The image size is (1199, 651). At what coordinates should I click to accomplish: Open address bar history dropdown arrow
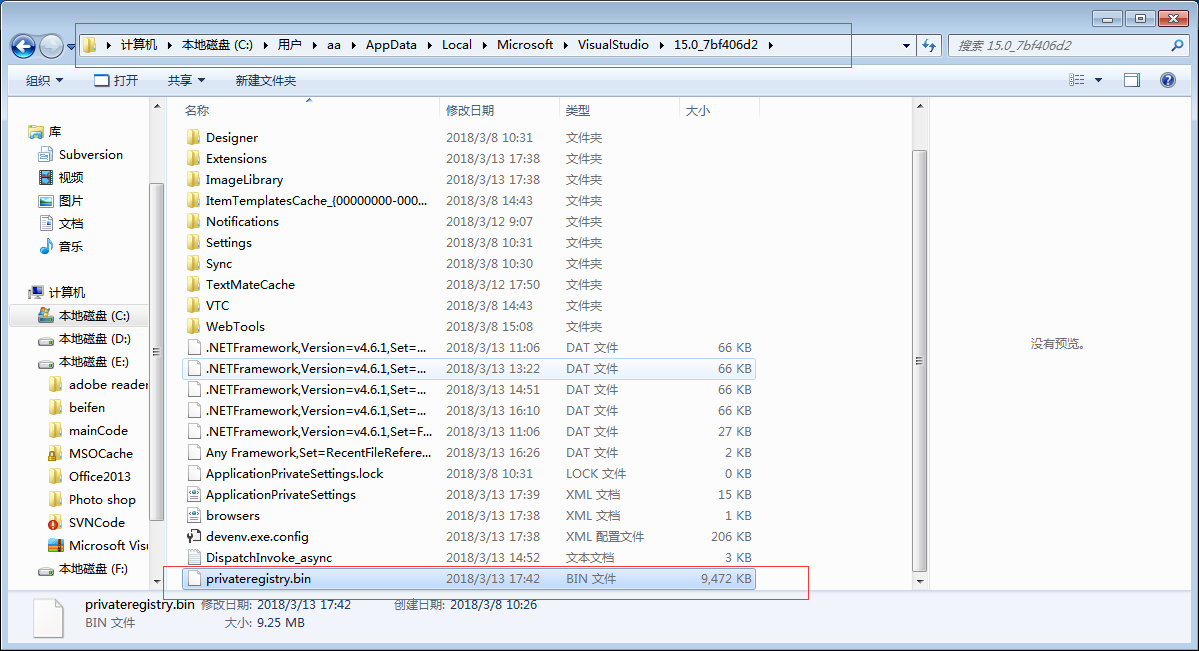tap(906, 45)
